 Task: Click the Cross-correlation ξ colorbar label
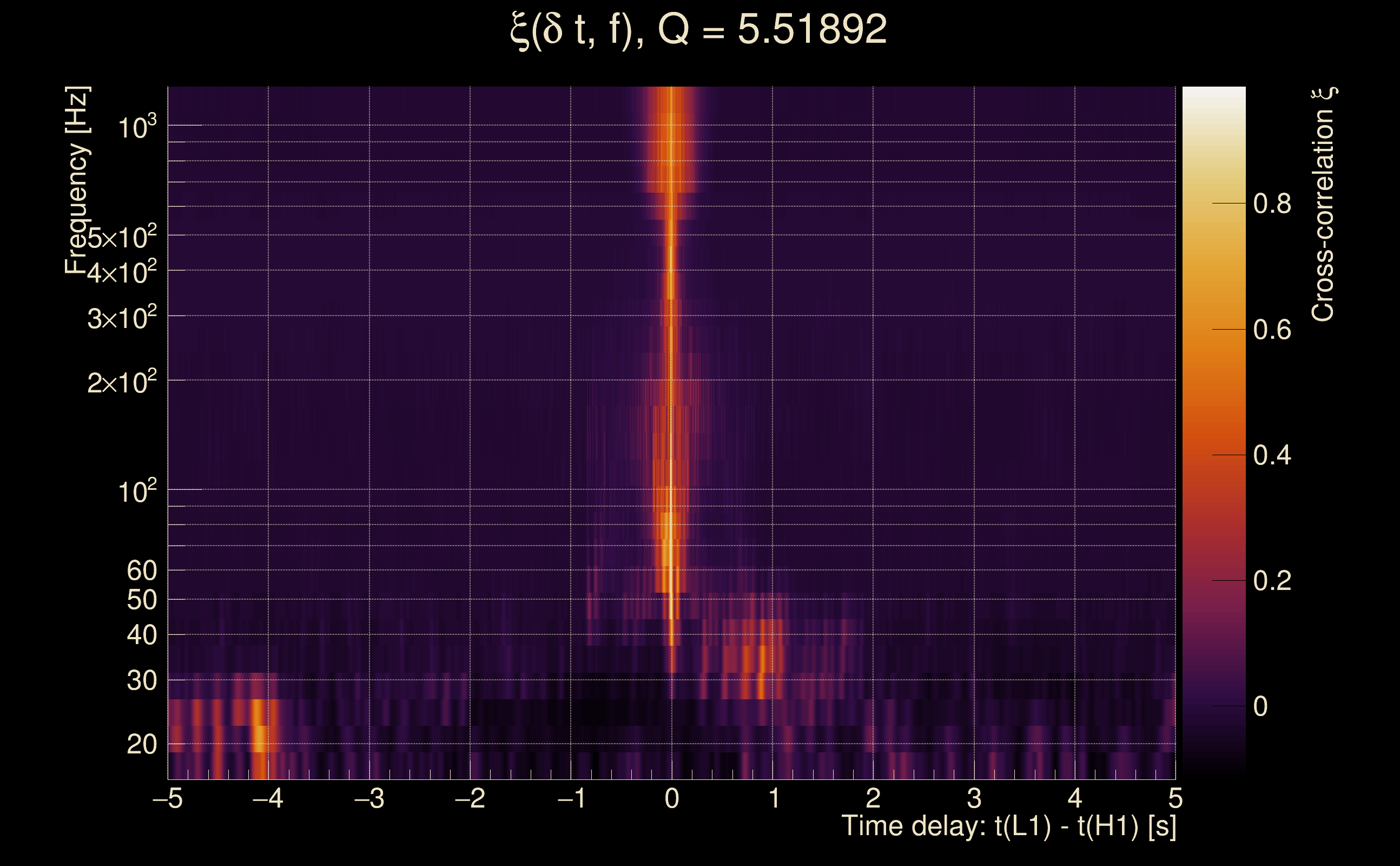coord(1323,204)
